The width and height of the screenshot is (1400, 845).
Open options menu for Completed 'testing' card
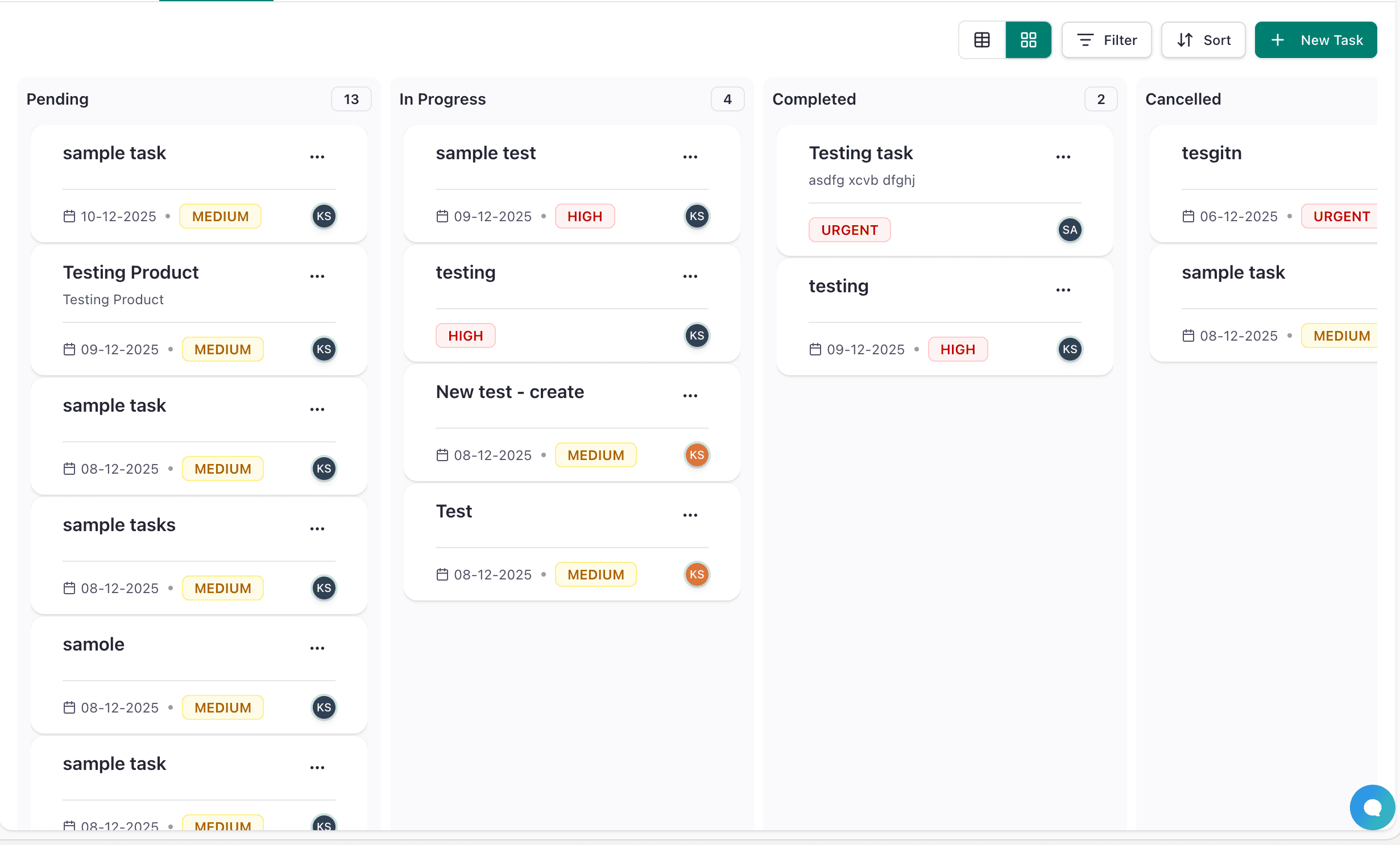[x=1063, y=289]
